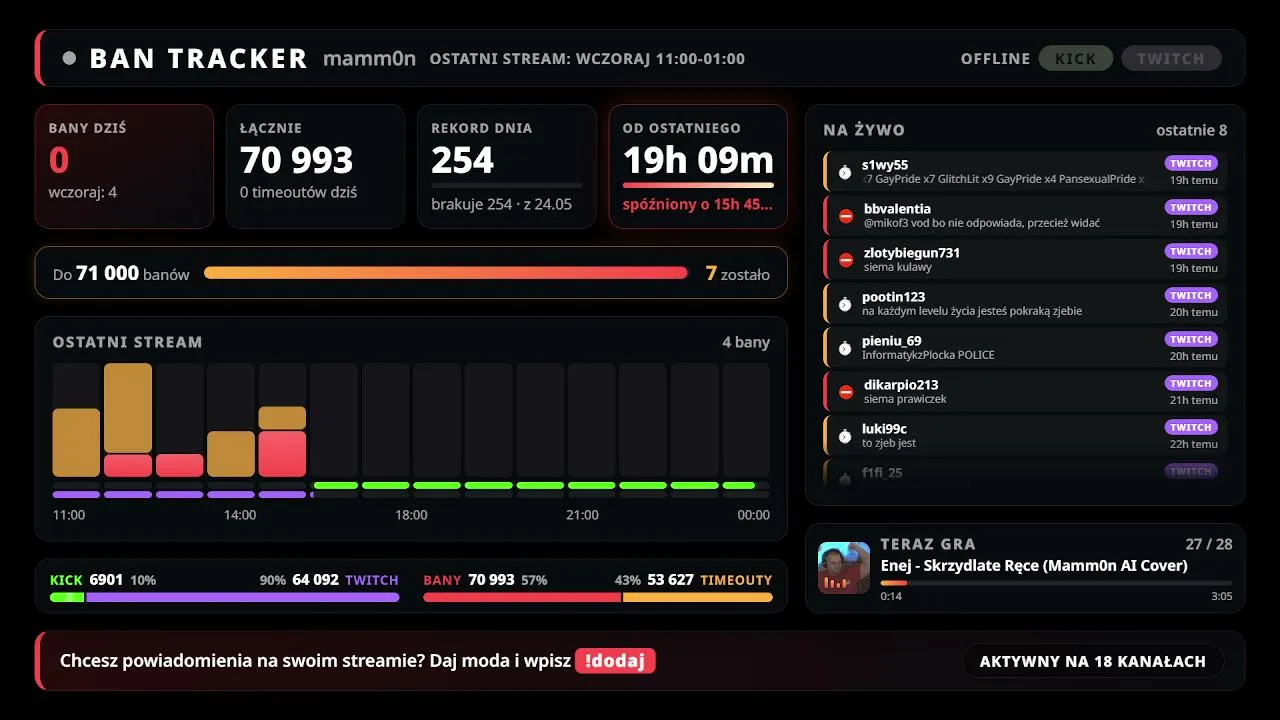Click TWITCH badge on pieniu_69 row
This screenshot has width=1280, height=720.
[x=1191, y=339]
